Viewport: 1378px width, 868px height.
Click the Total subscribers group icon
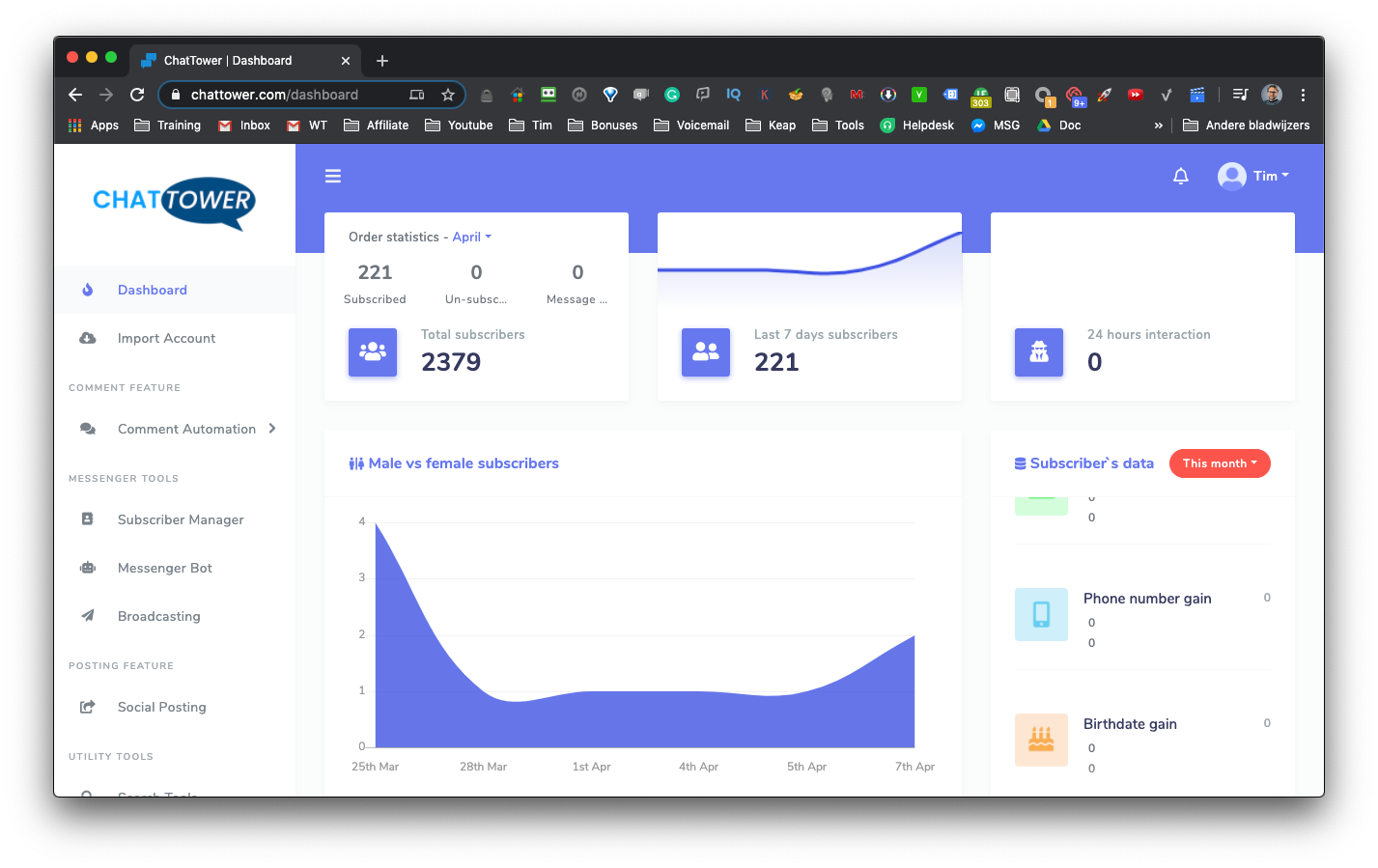pyautogui.click(x=373, y=352)
